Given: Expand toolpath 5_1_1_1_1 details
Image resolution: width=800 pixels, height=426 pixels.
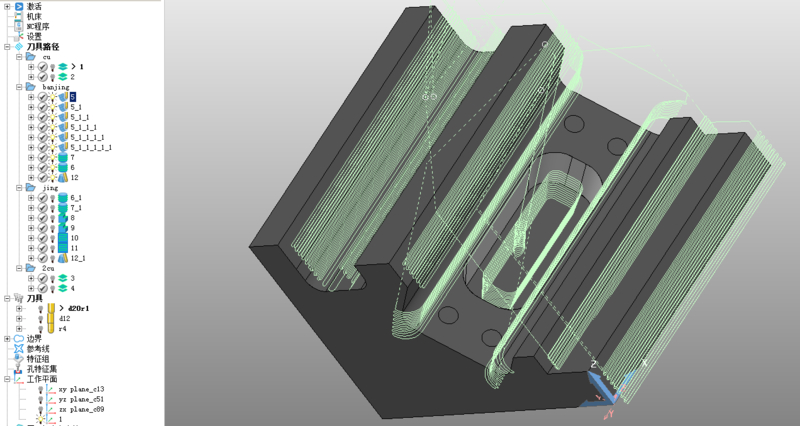Looking at the screenshot, I should (x=31, y=137).
